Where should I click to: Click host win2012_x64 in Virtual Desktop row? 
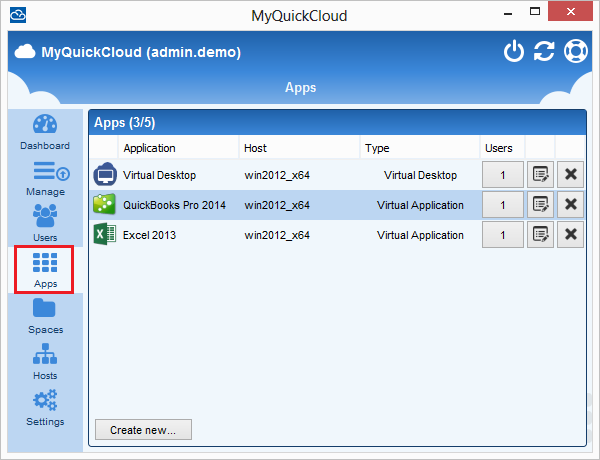tap(277, 175)
